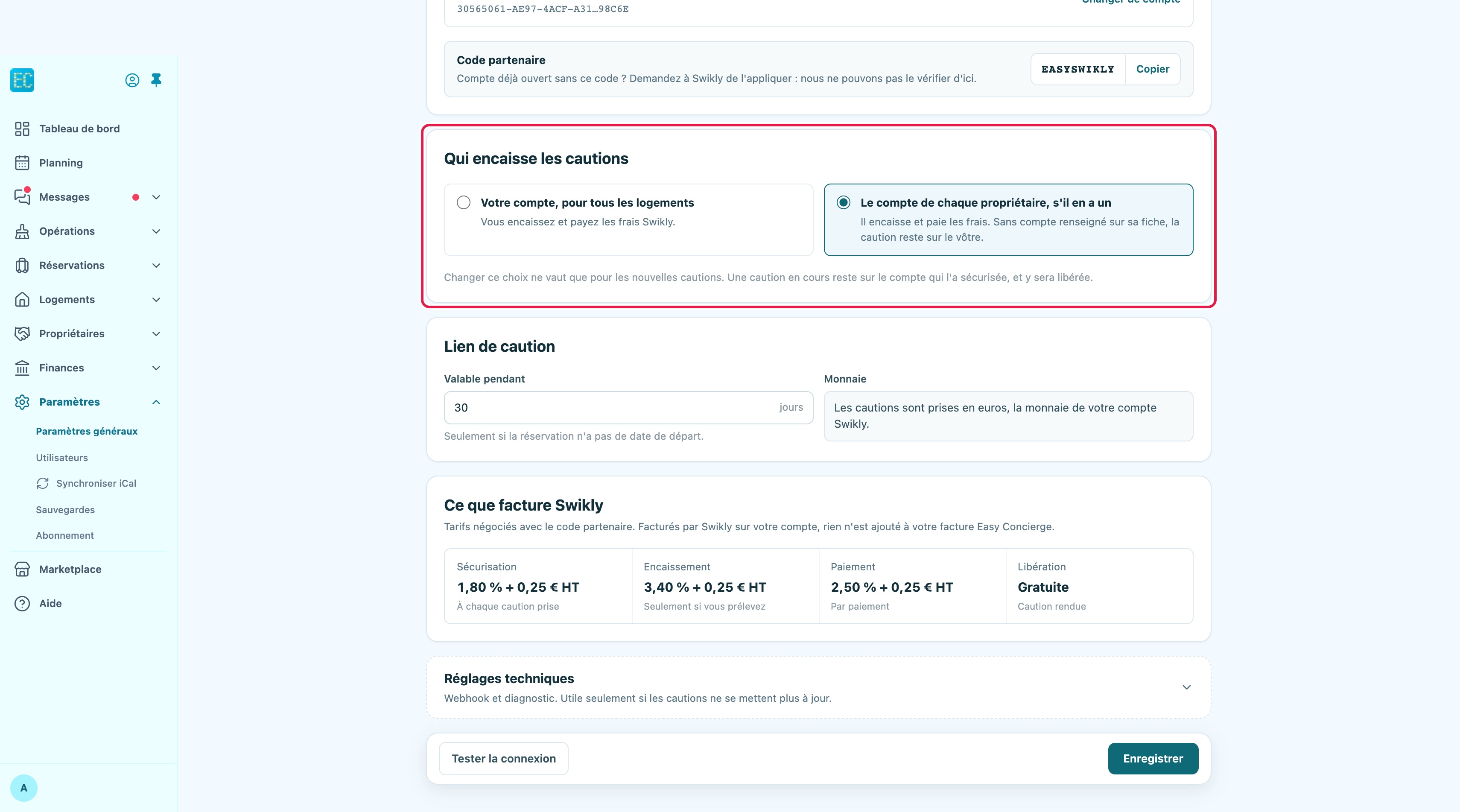Click the Finances bank icon

tap(22, 368)
